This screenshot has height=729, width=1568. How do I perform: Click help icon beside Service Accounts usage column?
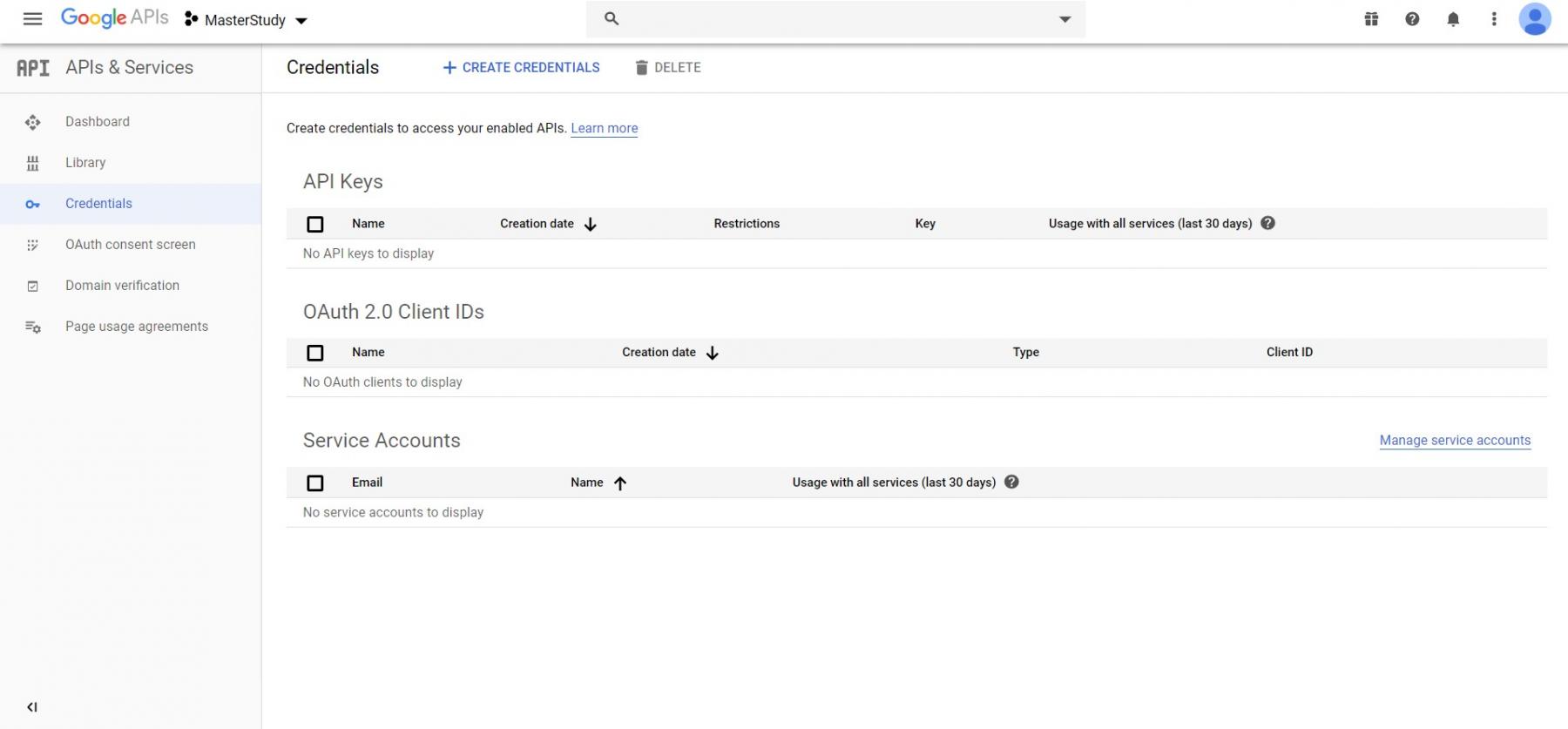(1011, 482)
